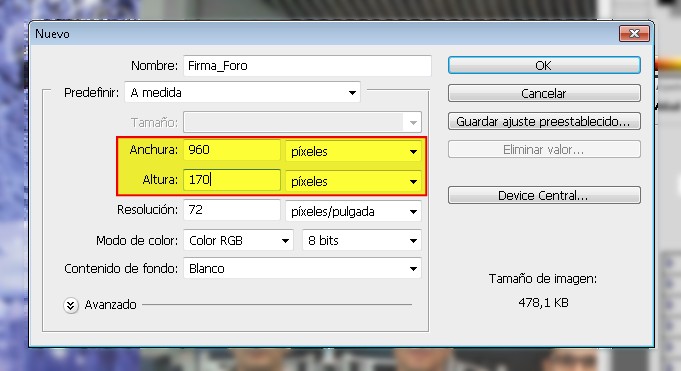This screenshot has height=371, width=681.
Task: Close the Nuevo dialog
Action: (x=634, y=33)
